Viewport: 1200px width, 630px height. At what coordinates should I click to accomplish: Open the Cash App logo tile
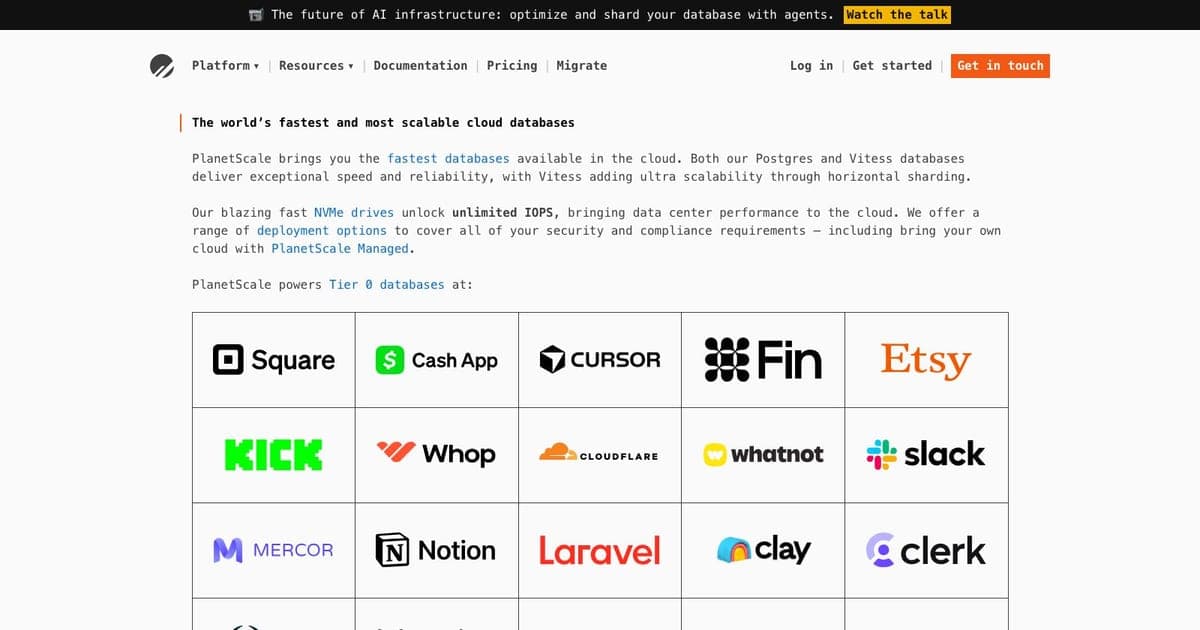coord(436,360)
